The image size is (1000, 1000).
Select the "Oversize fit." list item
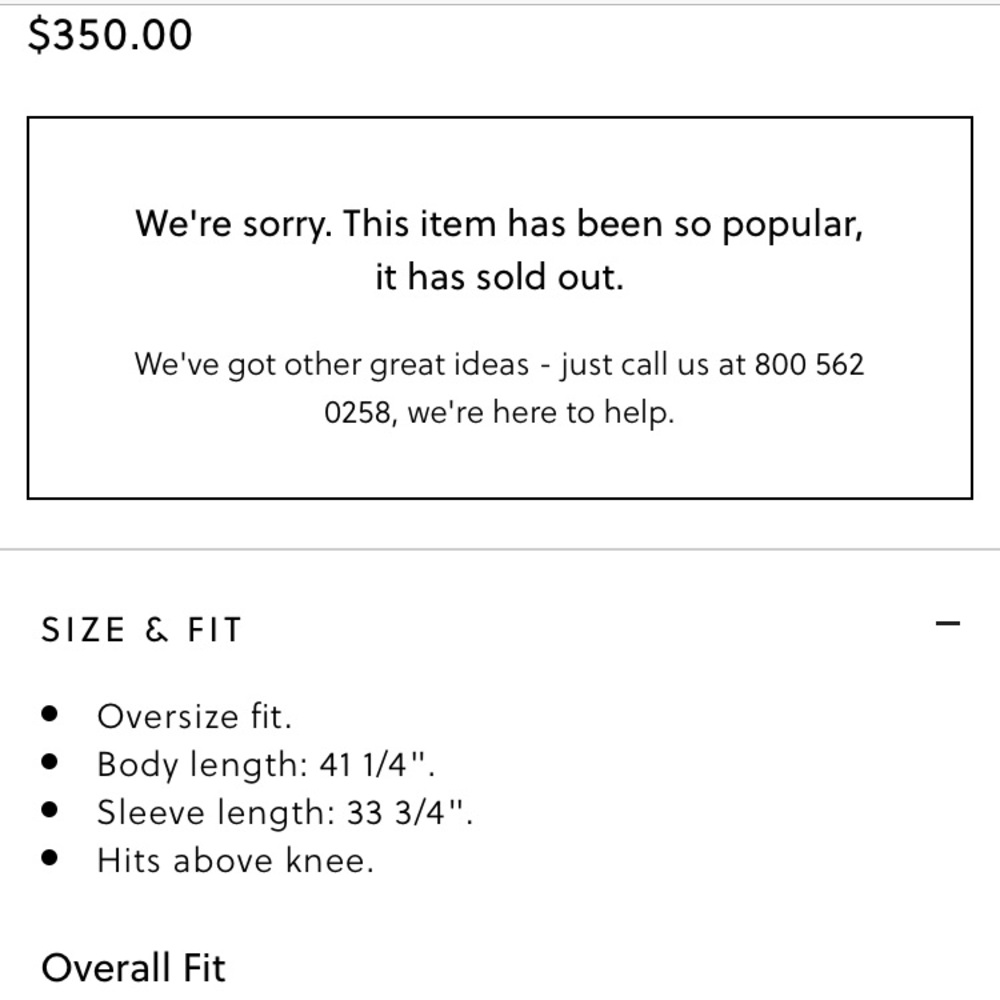point(194,716)
